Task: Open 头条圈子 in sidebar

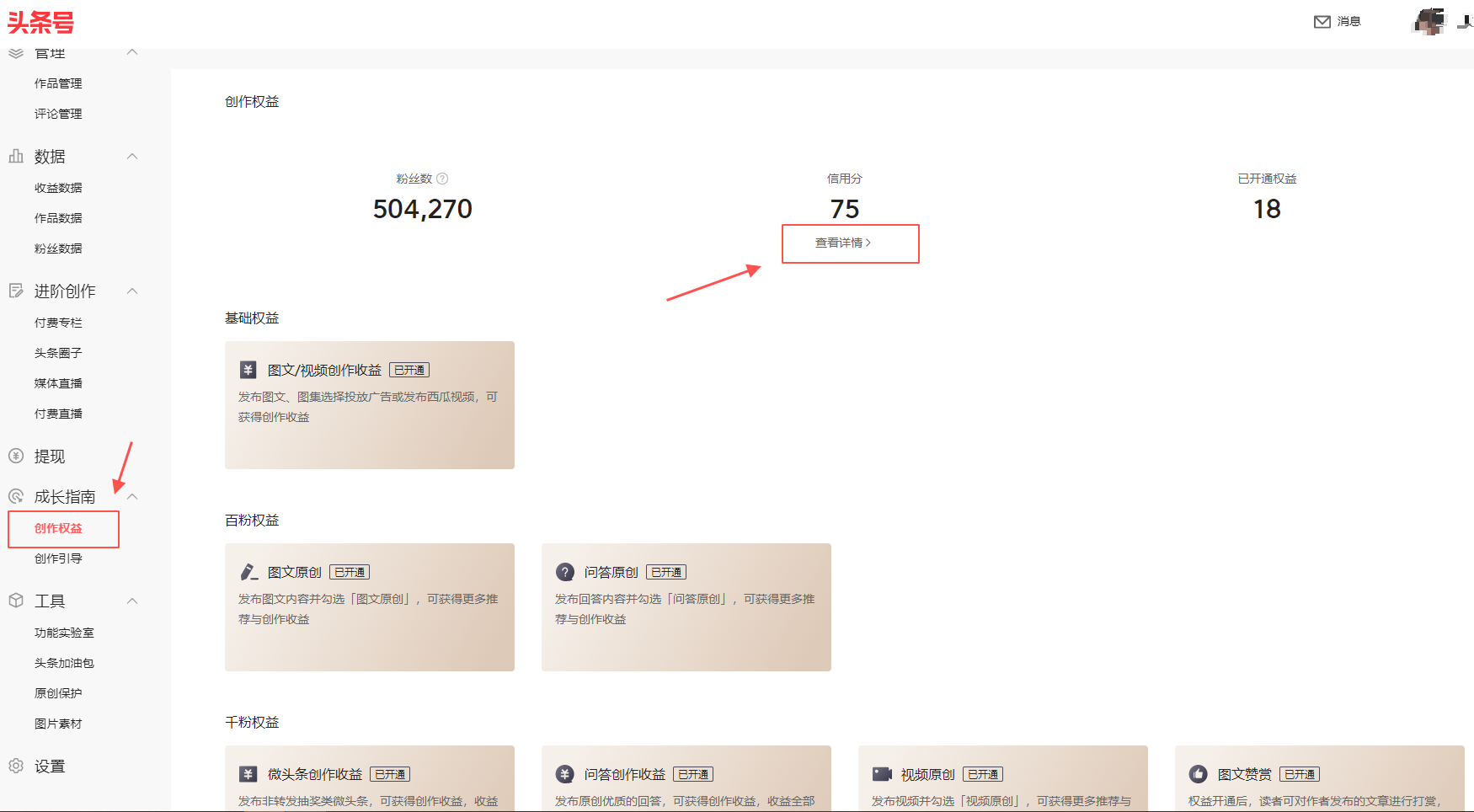Action: [58, 353]
